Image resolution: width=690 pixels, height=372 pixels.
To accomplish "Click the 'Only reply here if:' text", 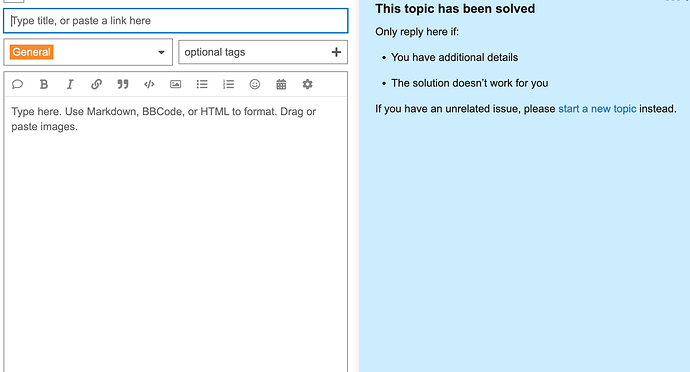I will (x=417, y=32).
